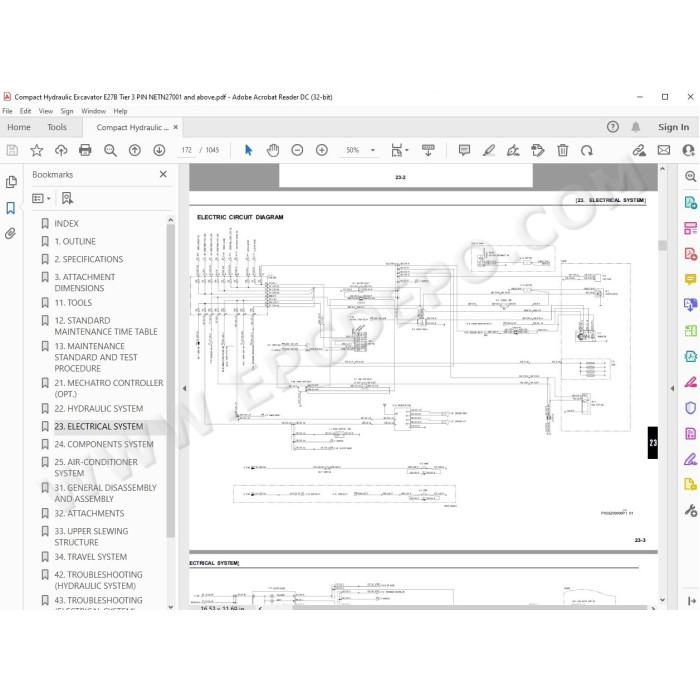Share link to file icon
Image resolution: width=700 pixels, height=700 pixels.
point(639,150)
